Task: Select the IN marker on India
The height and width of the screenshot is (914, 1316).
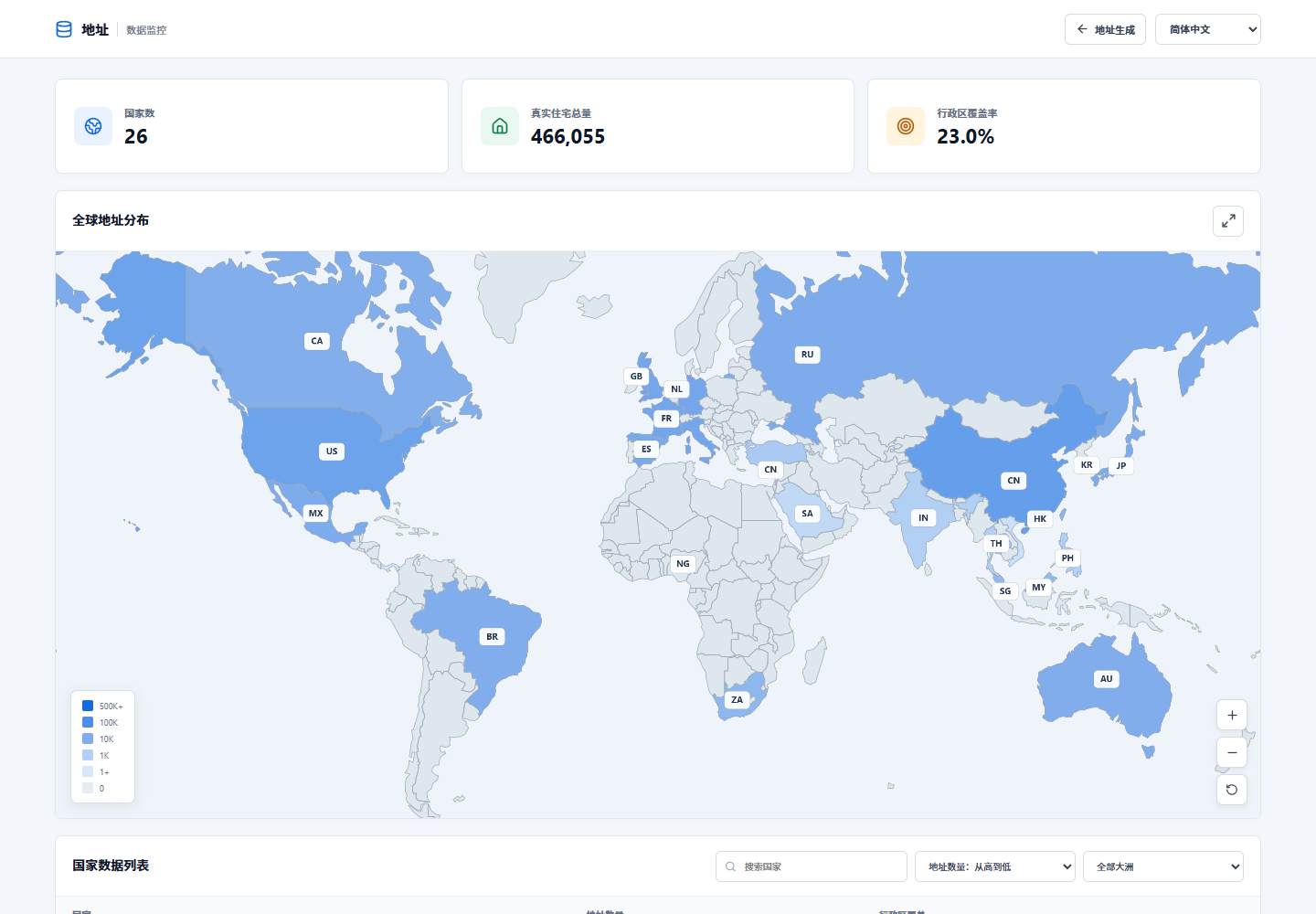Action: (923, 517)
